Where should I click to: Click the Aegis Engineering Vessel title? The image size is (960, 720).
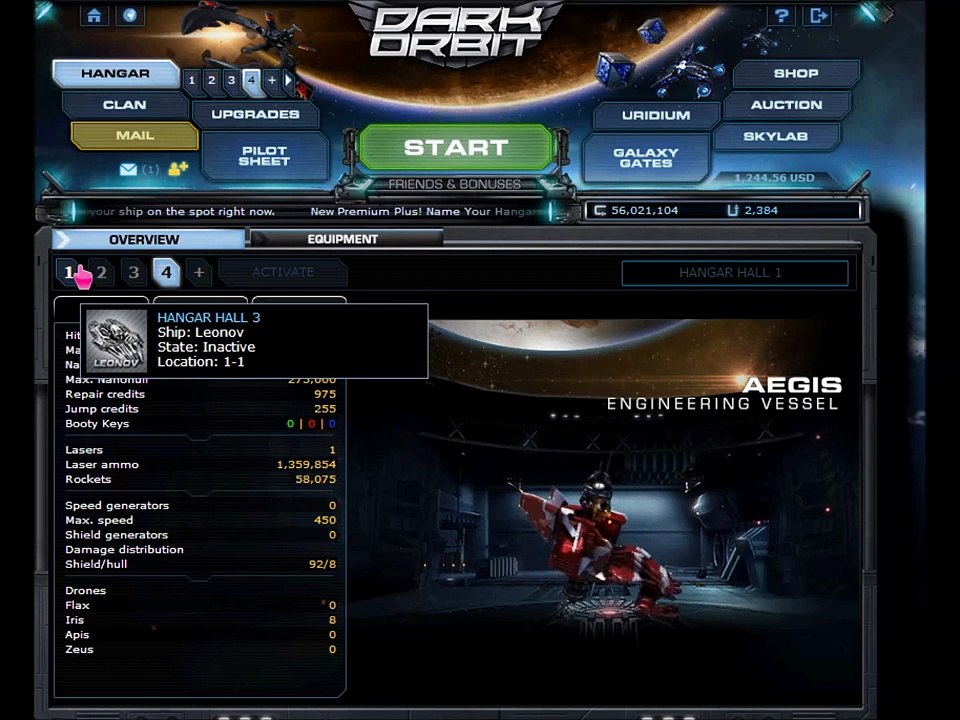[724, 394]
